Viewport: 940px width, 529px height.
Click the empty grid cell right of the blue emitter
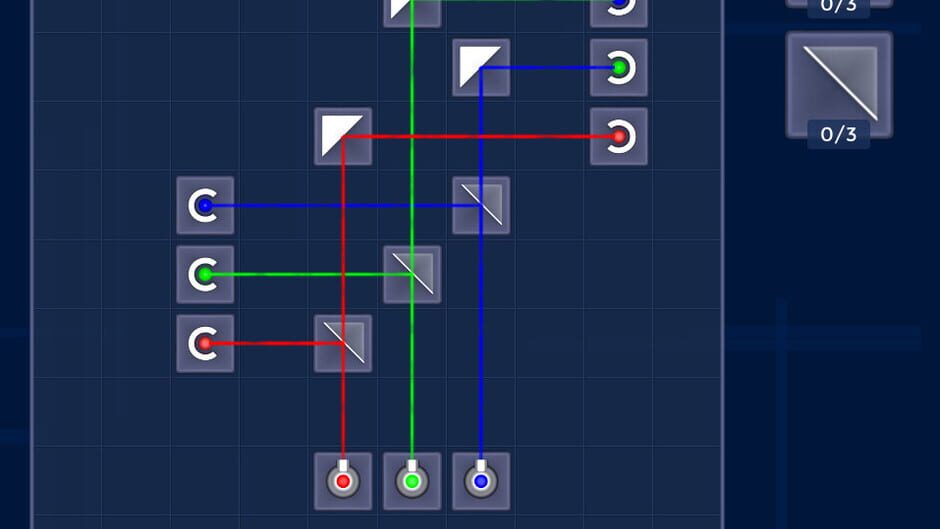(550, 481)
